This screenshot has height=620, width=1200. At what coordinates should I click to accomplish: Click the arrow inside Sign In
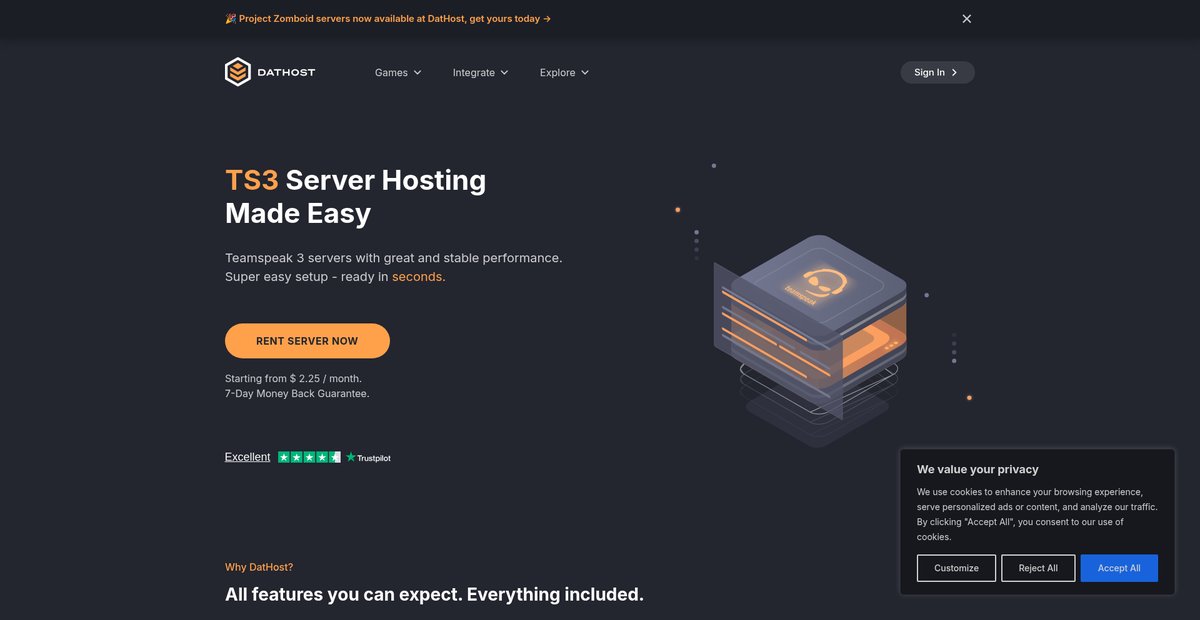coord(954,72)
